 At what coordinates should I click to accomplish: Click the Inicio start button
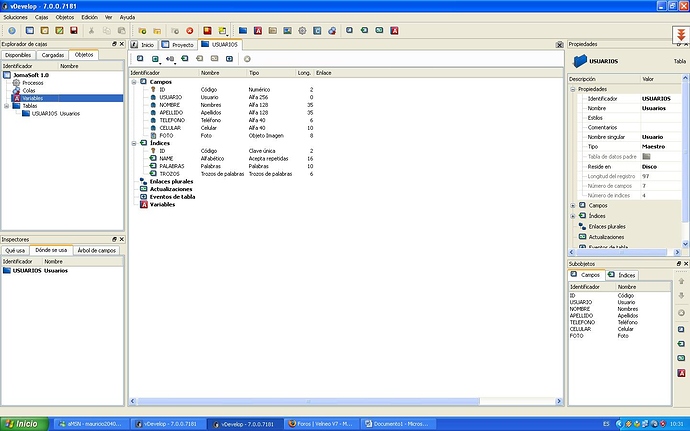click(21, 423)
